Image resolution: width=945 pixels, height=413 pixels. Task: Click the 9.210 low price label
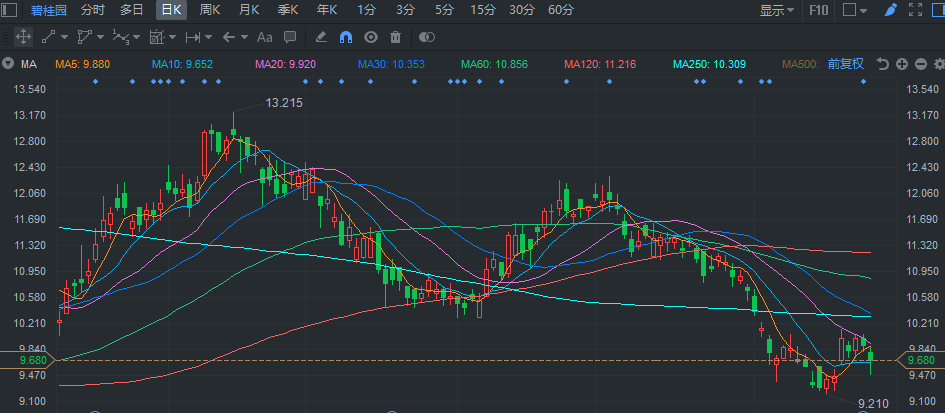click(x=873, y=403)
